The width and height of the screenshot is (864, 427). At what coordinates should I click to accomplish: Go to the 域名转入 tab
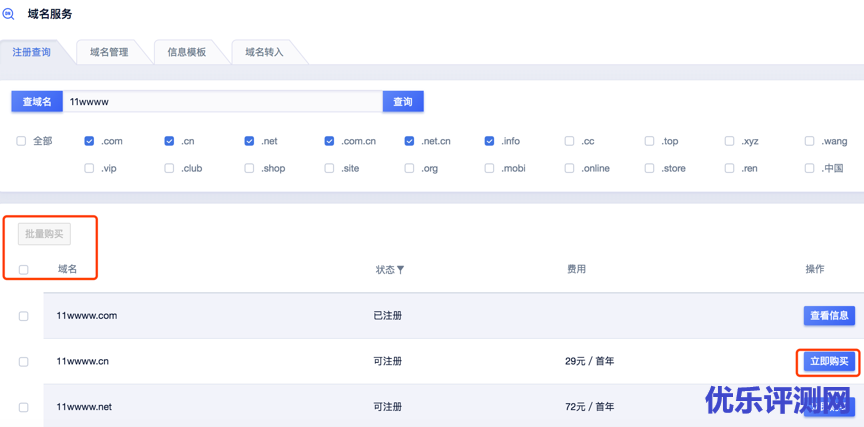coord(265,52)
